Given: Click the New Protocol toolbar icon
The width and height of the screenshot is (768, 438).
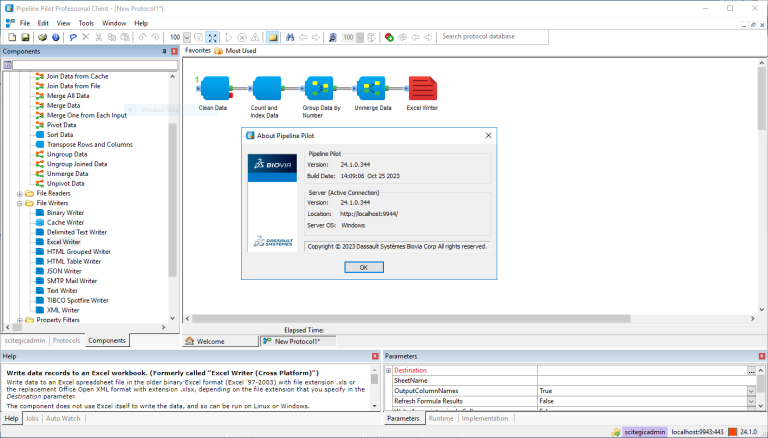Looking at the screenshot, I should click(x=12, y=37).
